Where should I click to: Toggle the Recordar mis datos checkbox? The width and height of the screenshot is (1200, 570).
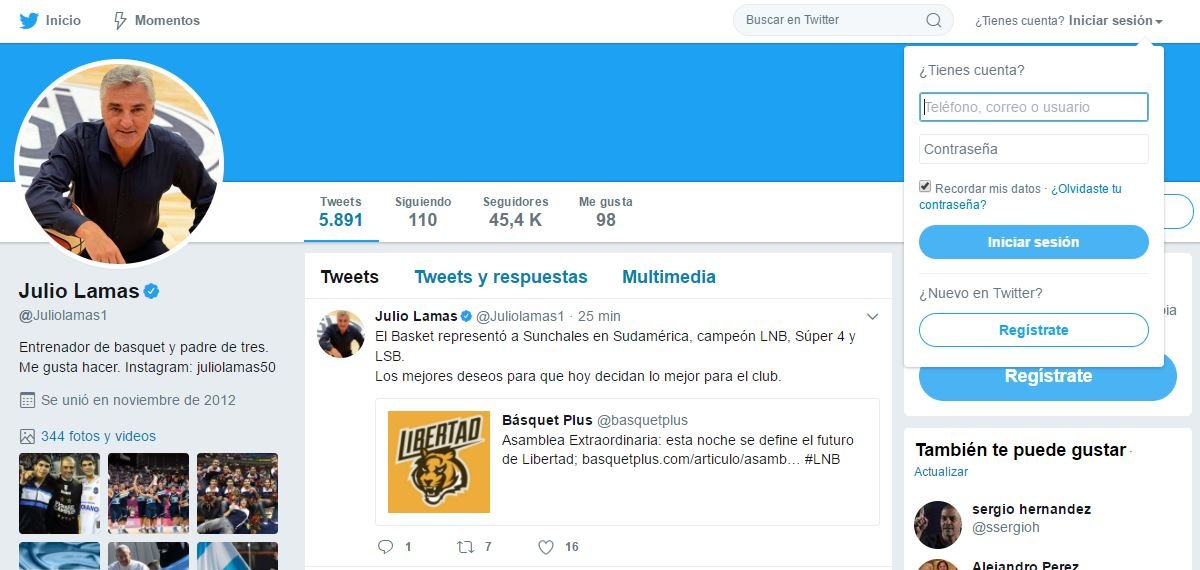click(x=925, y=187)
